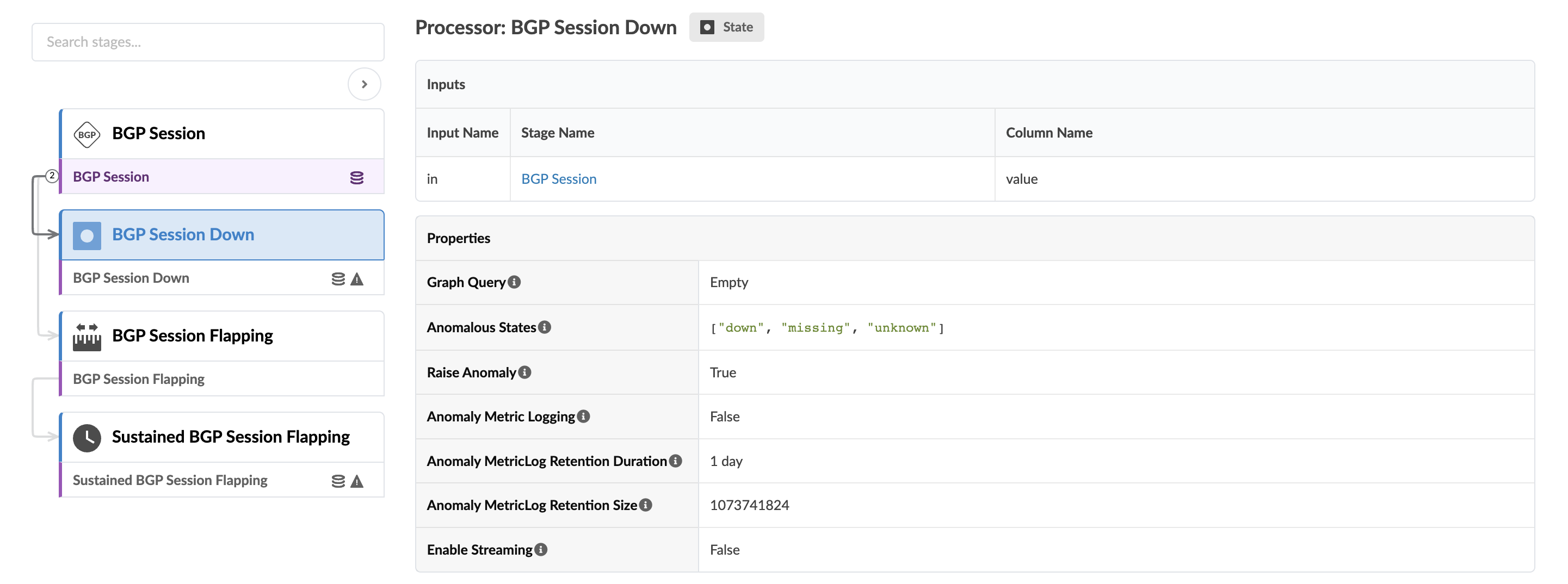1568x584 pixels.
Task: Click the info icon beside Anomalous States
Action: coord(545,327)
